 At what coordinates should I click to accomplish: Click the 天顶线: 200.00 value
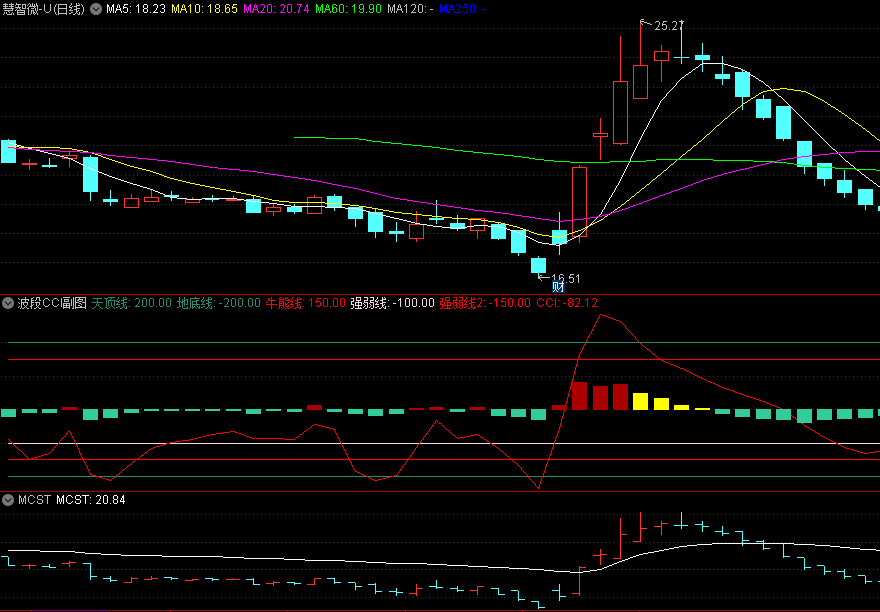pyautogui.click(x=131, y=303)
